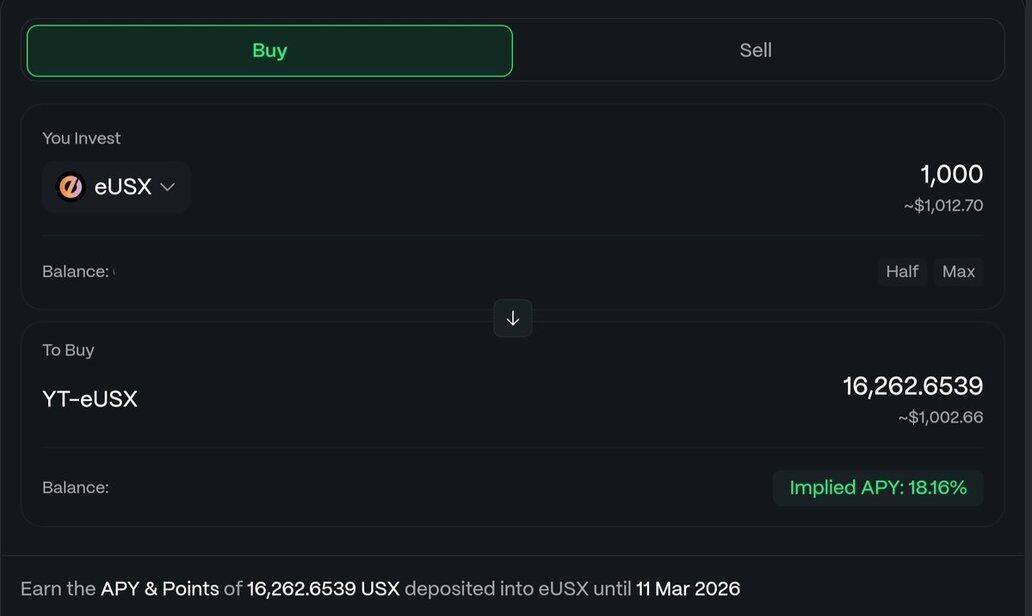
Task: Click the Balance label under YT-eUSX
Action: [x=75, y=488]
